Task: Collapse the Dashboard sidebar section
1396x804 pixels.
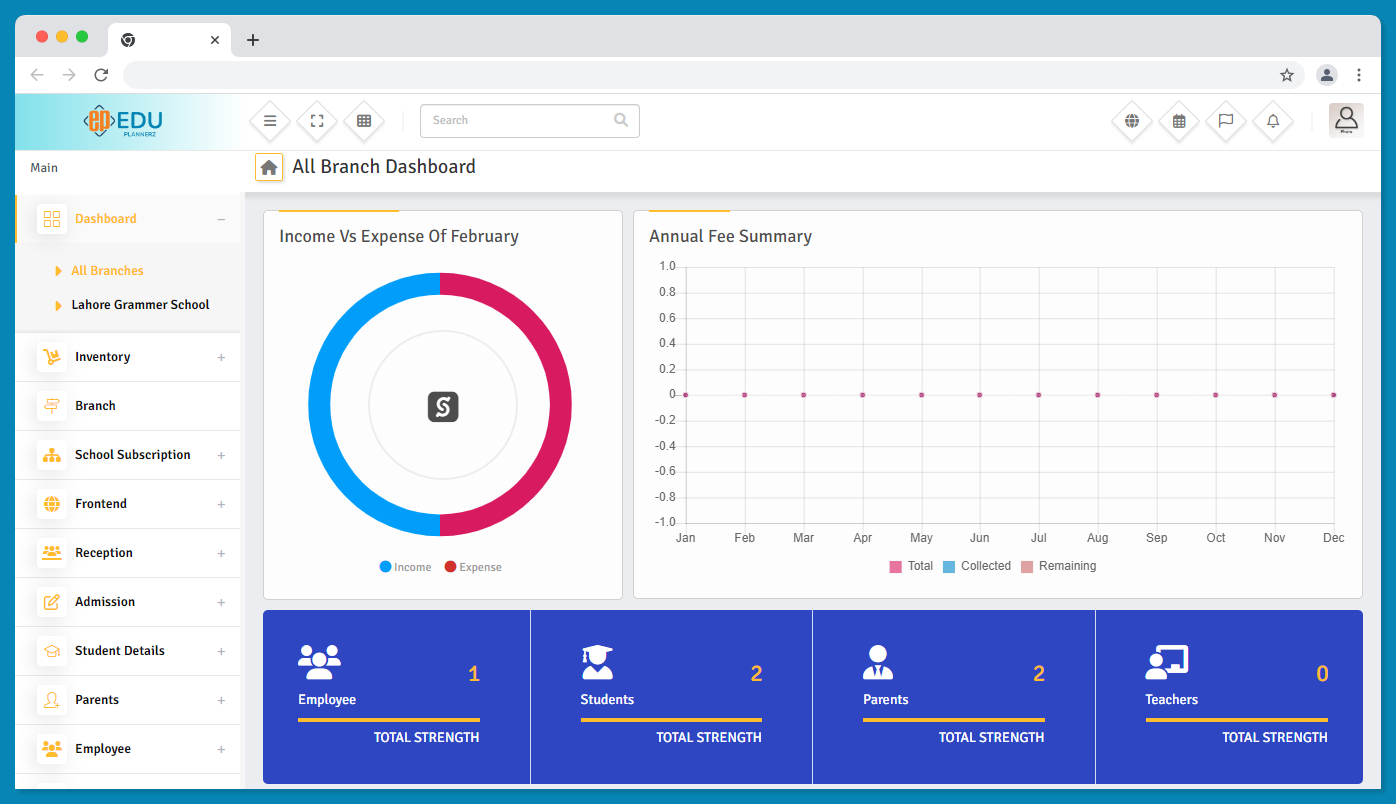Action: [221, 219]
